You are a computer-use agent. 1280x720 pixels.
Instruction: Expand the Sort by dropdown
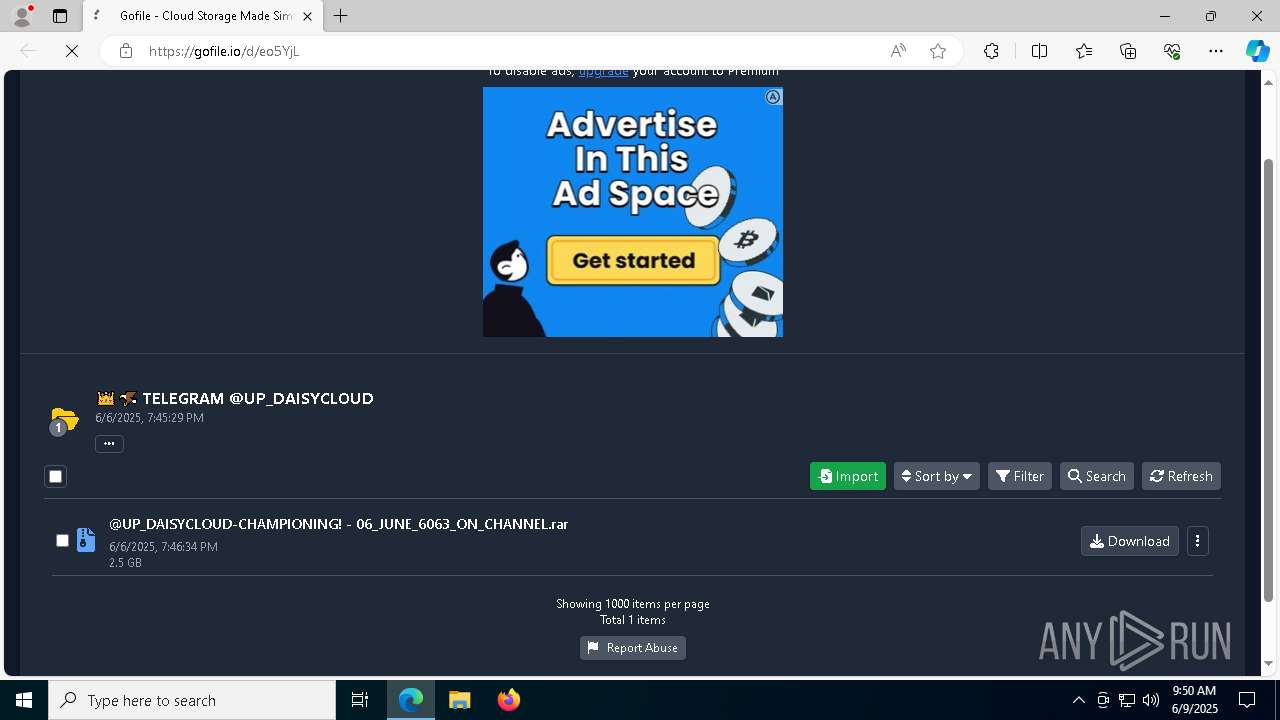click(937, 476)
